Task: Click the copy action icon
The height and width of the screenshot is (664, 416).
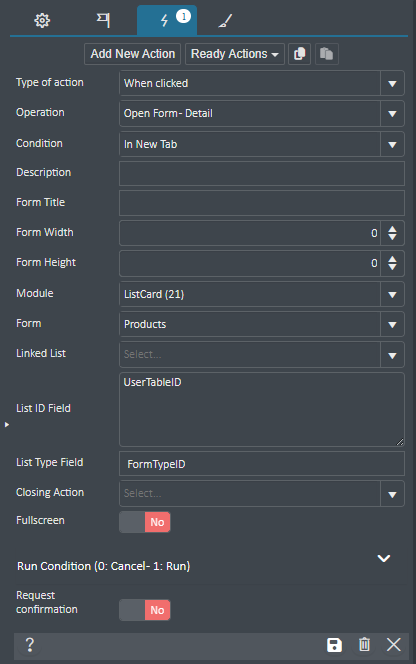Action: [300, 54]
